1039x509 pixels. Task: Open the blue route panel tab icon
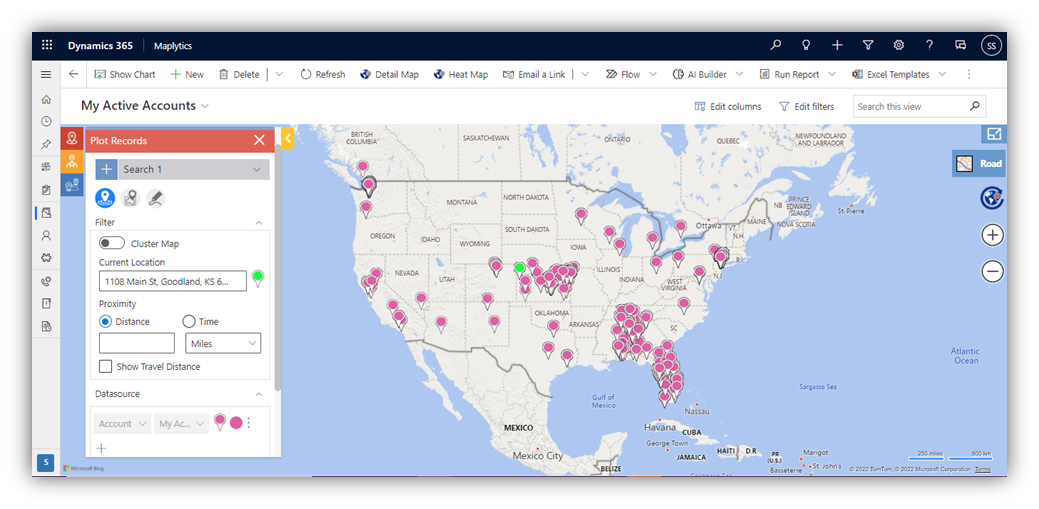[72, 184]
